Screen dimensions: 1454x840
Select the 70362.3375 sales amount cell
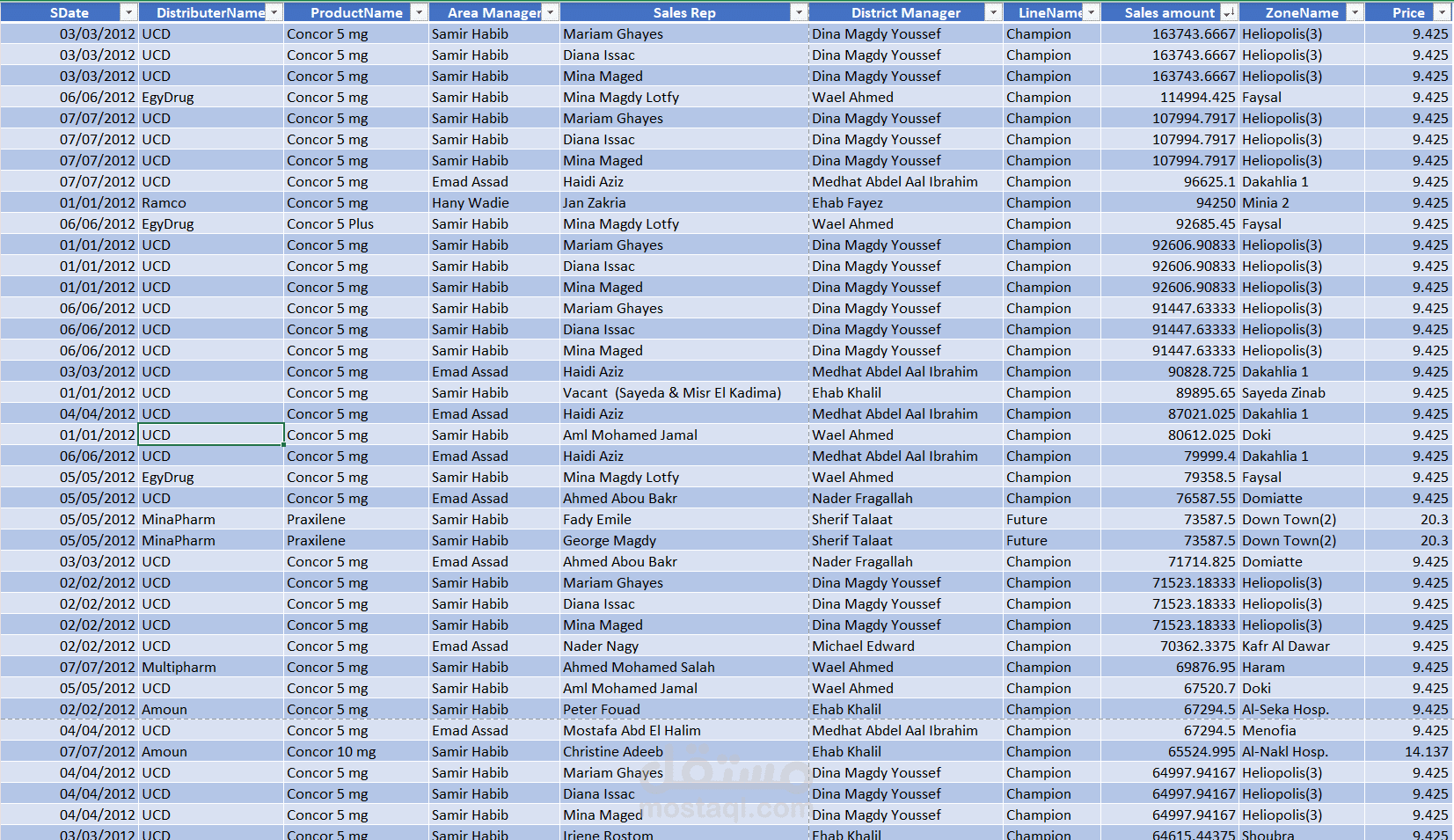1170,646
